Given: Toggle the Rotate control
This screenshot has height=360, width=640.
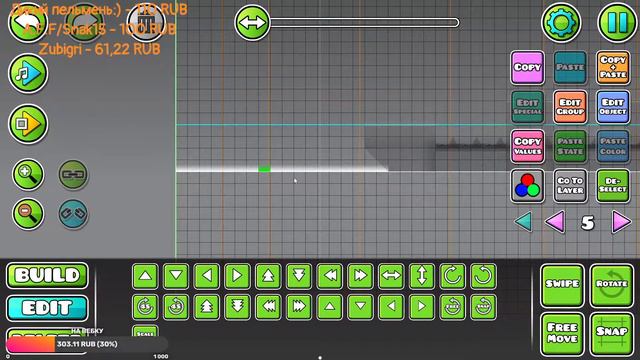Looking at the screenshot, I should (611, 285).
